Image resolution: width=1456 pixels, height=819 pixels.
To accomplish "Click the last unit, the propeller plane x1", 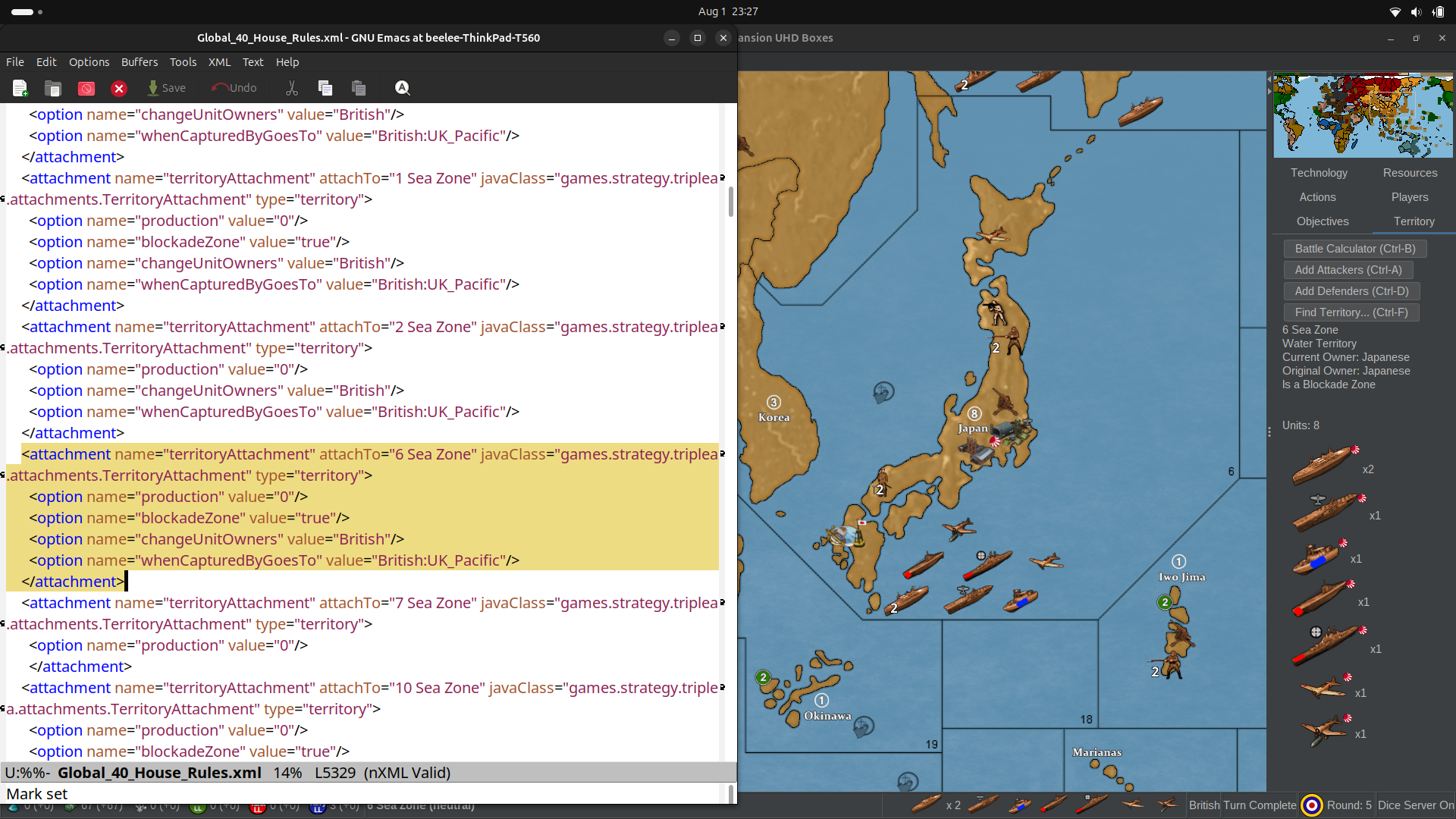I will [1326, 730].
